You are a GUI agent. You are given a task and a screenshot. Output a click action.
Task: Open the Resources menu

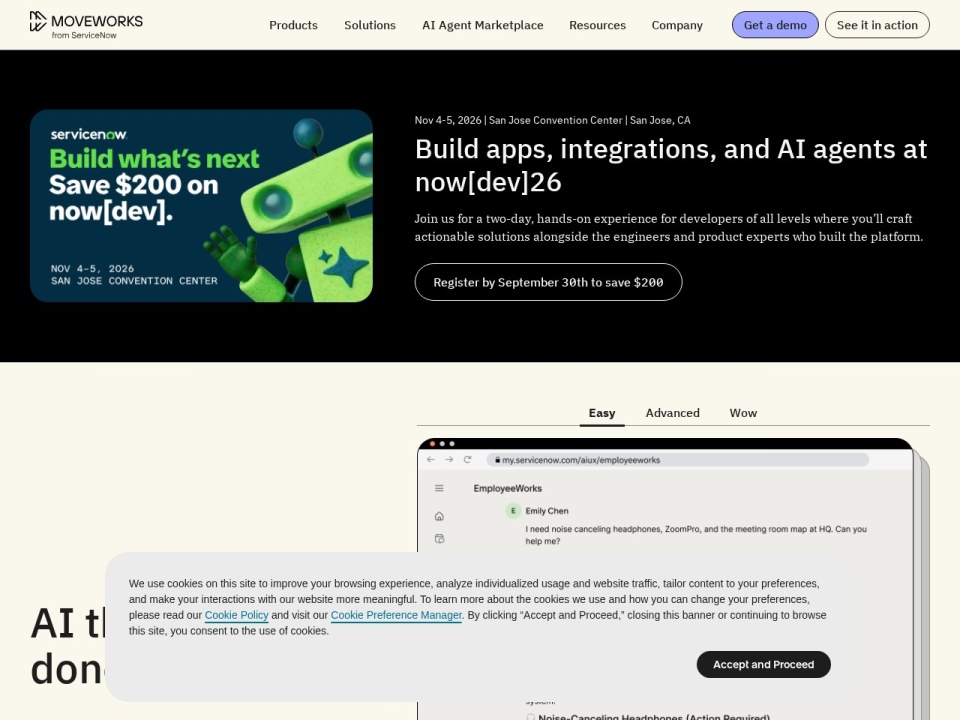(x=598, y=25)
